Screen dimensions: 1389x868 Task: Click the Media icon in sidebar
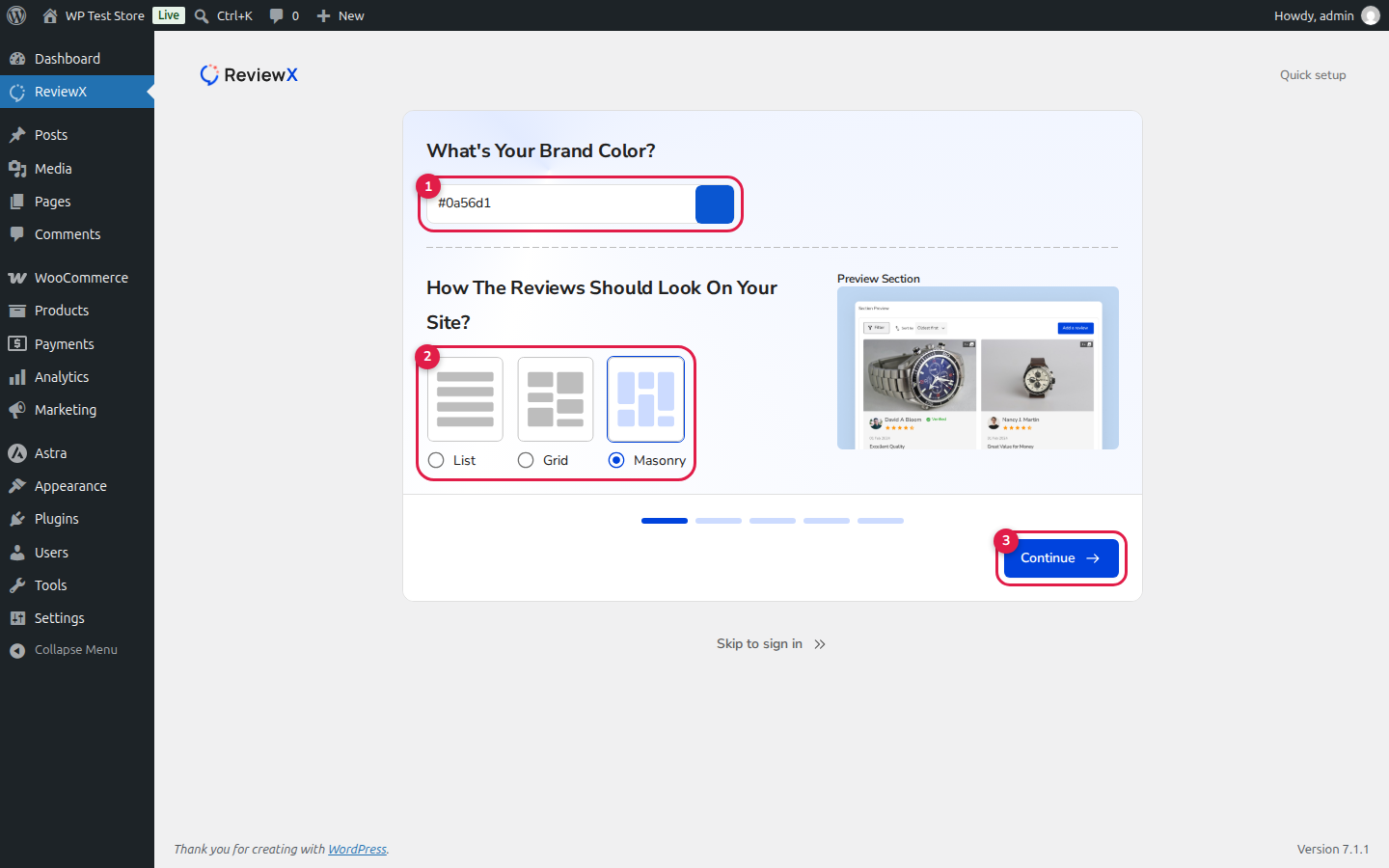[17, 169]
